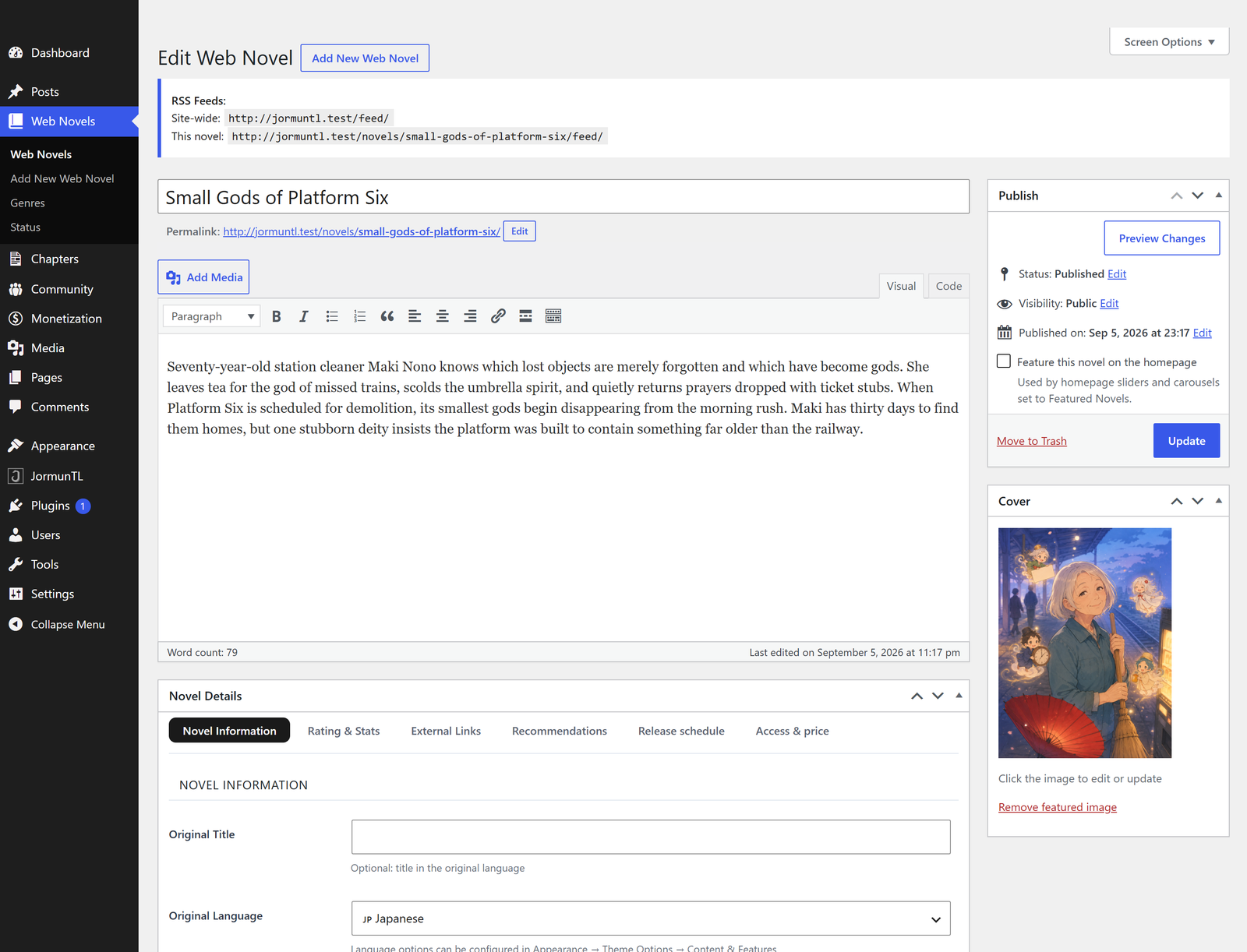
Task: Expand Screen Options panel
Action: coord(1169,42)
